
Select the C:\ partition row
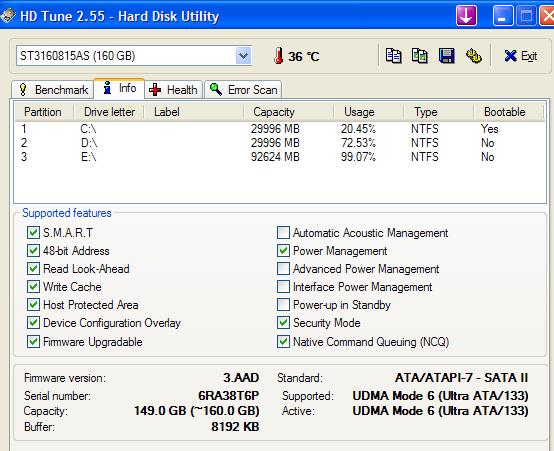pos(279,129)
